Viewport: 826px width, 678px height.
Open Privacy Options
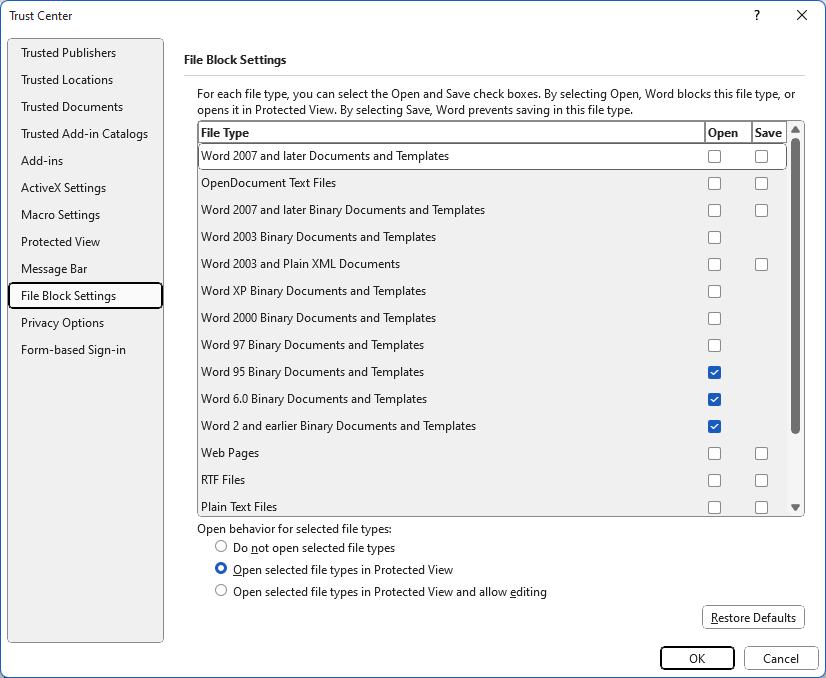pos(85,322)
